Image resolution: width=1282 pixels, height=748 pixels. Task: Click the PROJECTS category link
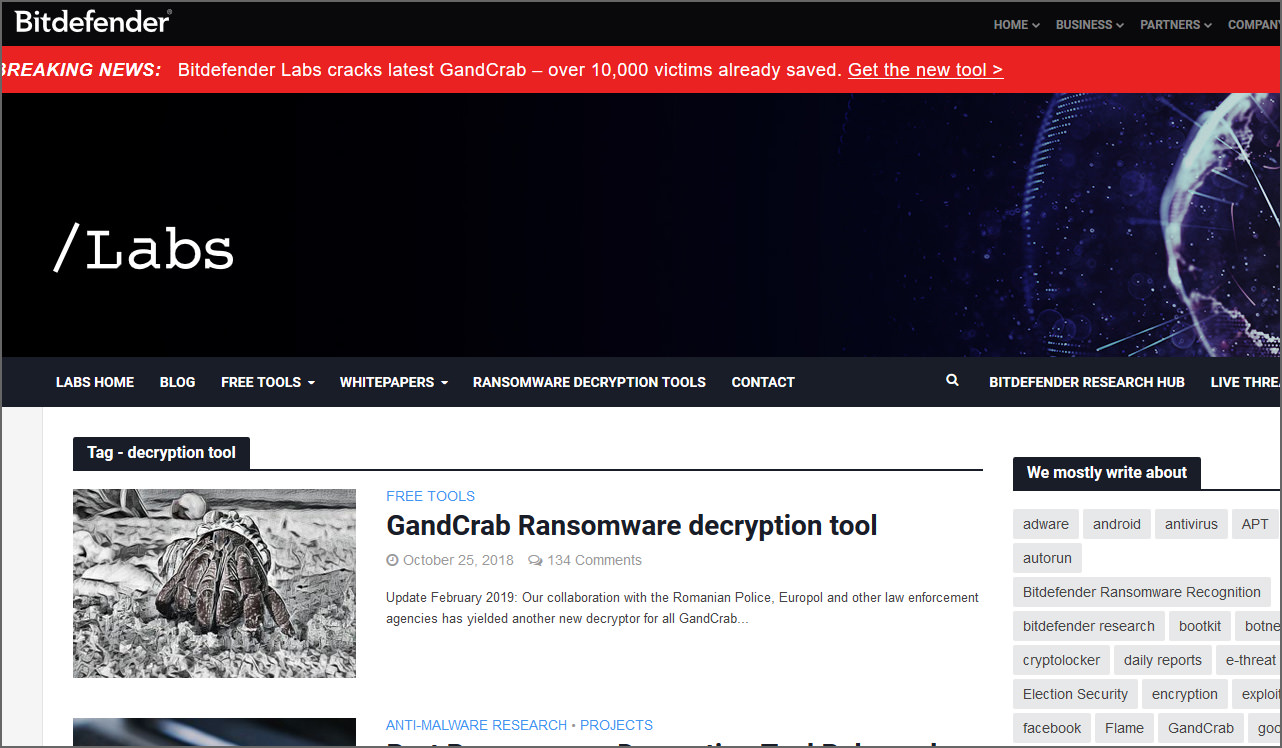pyautogui.click(x=616, y=725)
